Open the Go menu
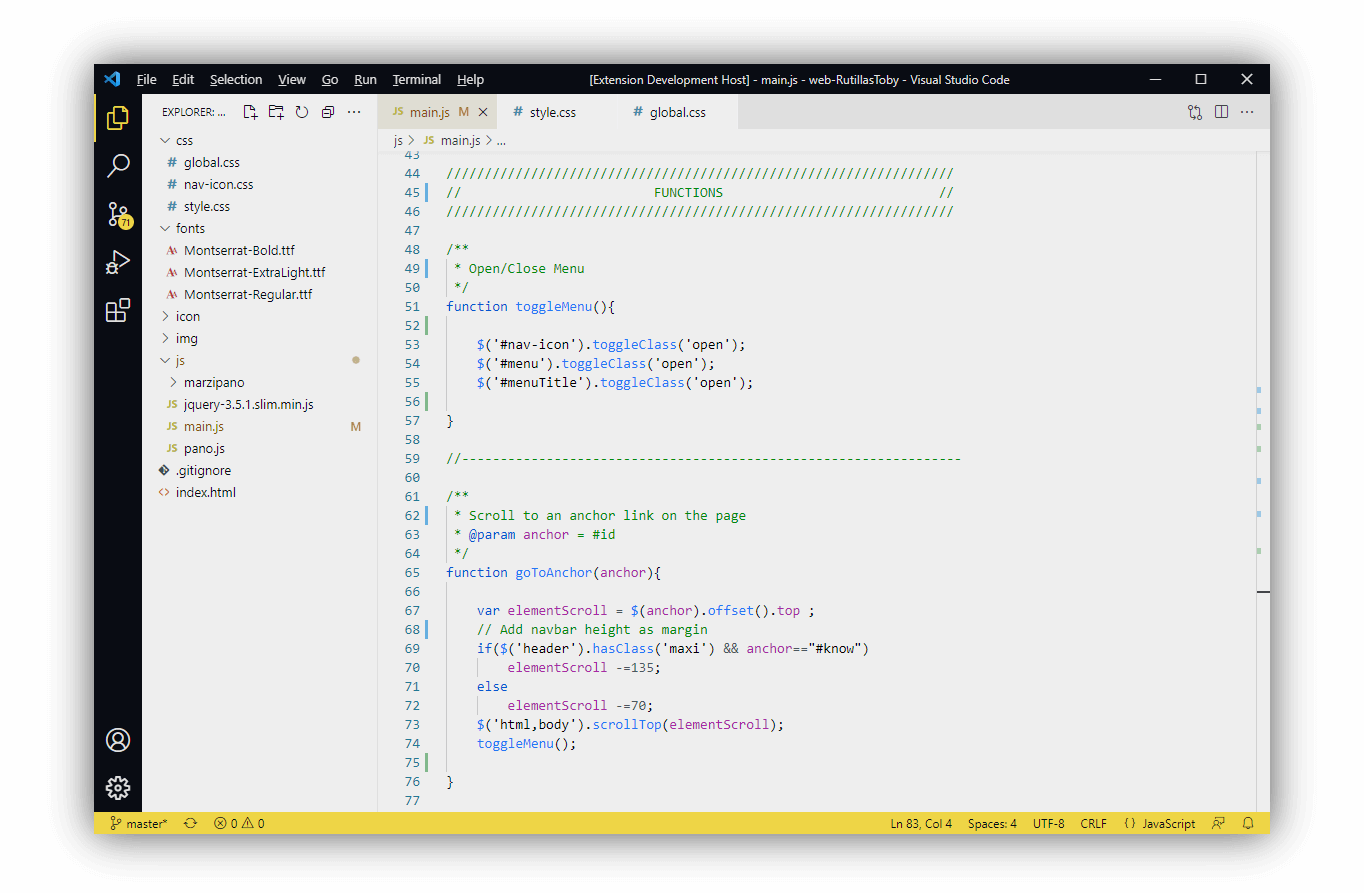 click(x=330, y=80)
